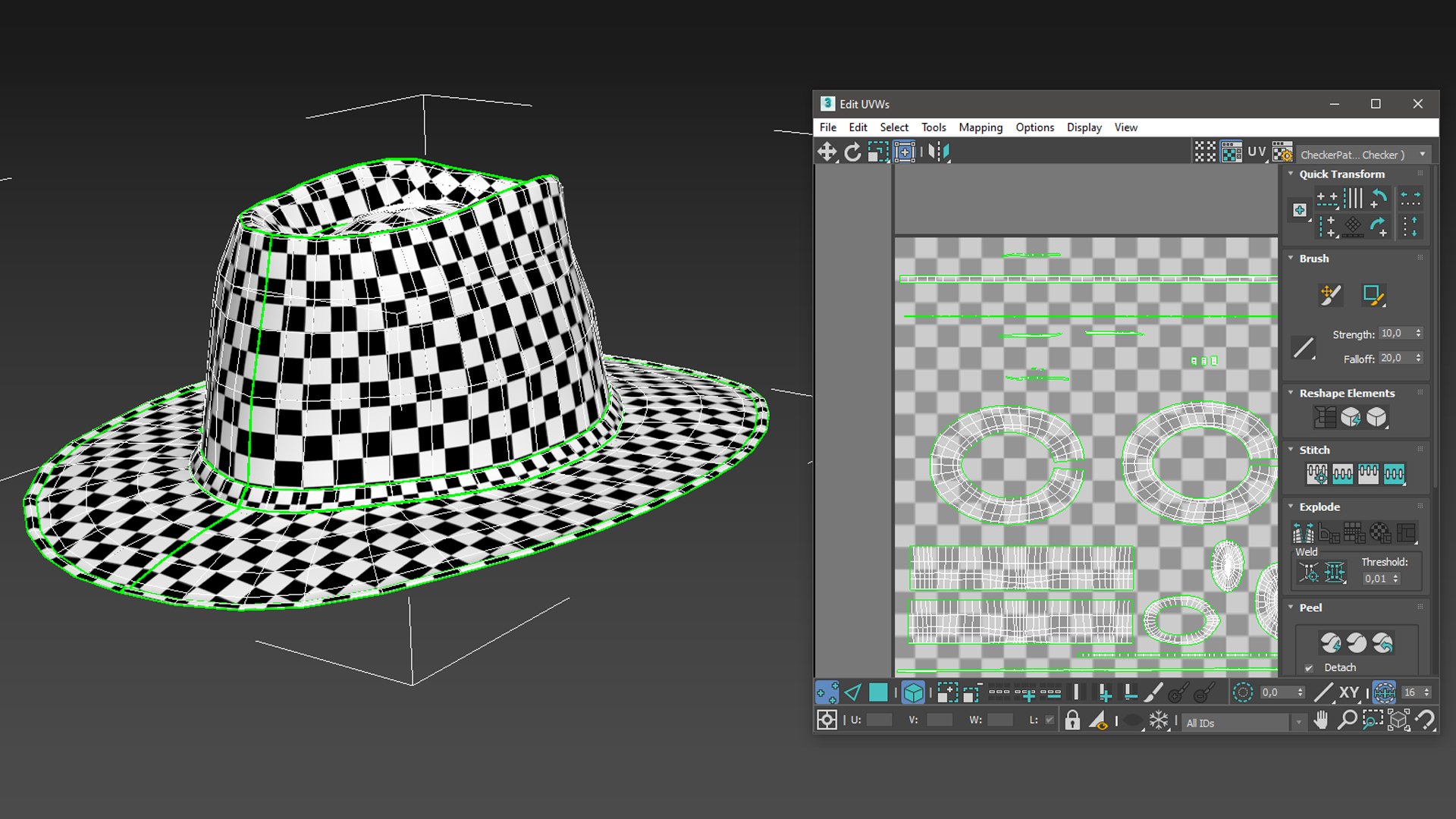Select the Pan View hand tool
This screenshot has height=819, width=1456.
click(x=1321, y=720)
